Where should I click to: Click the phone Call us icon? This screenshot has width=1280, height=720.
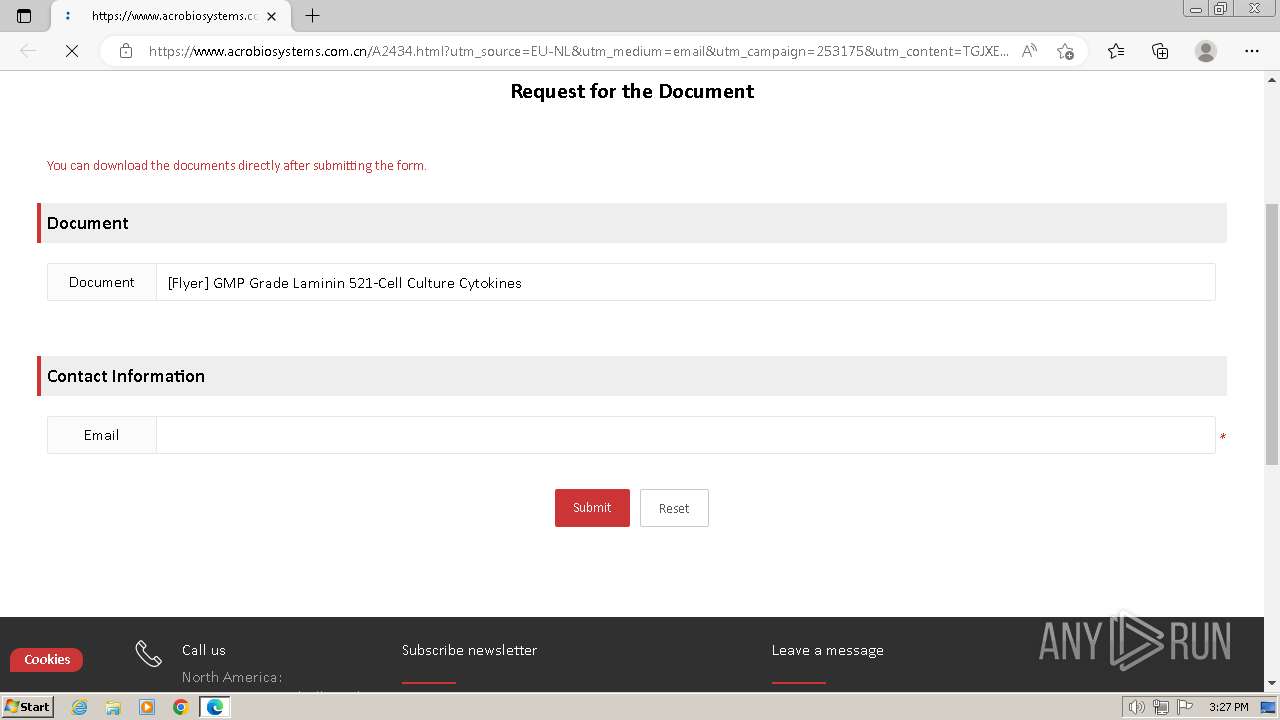pos(148,654)
